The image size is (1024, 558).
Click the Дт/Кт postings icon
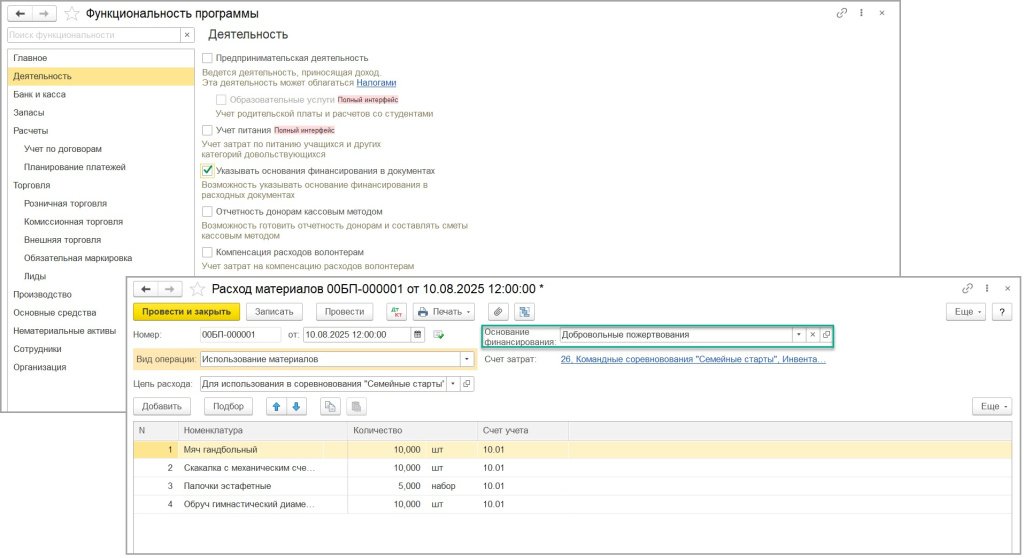(x=395, y=311)
